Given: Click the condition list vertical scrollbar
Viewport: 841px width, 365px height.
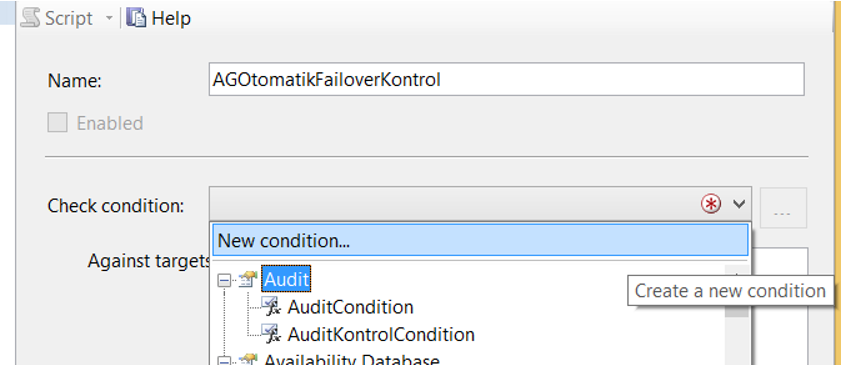Looking at the screenshot, I should pos(736,315).
